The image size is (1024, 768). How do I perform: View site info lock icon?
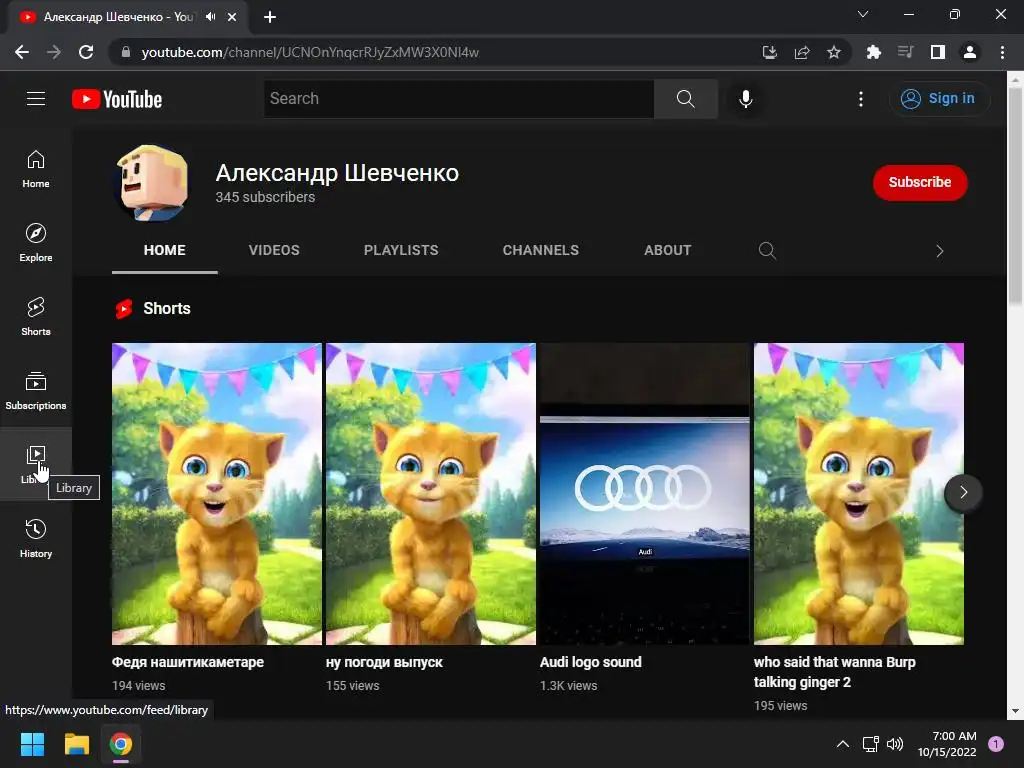click(126, 52)
